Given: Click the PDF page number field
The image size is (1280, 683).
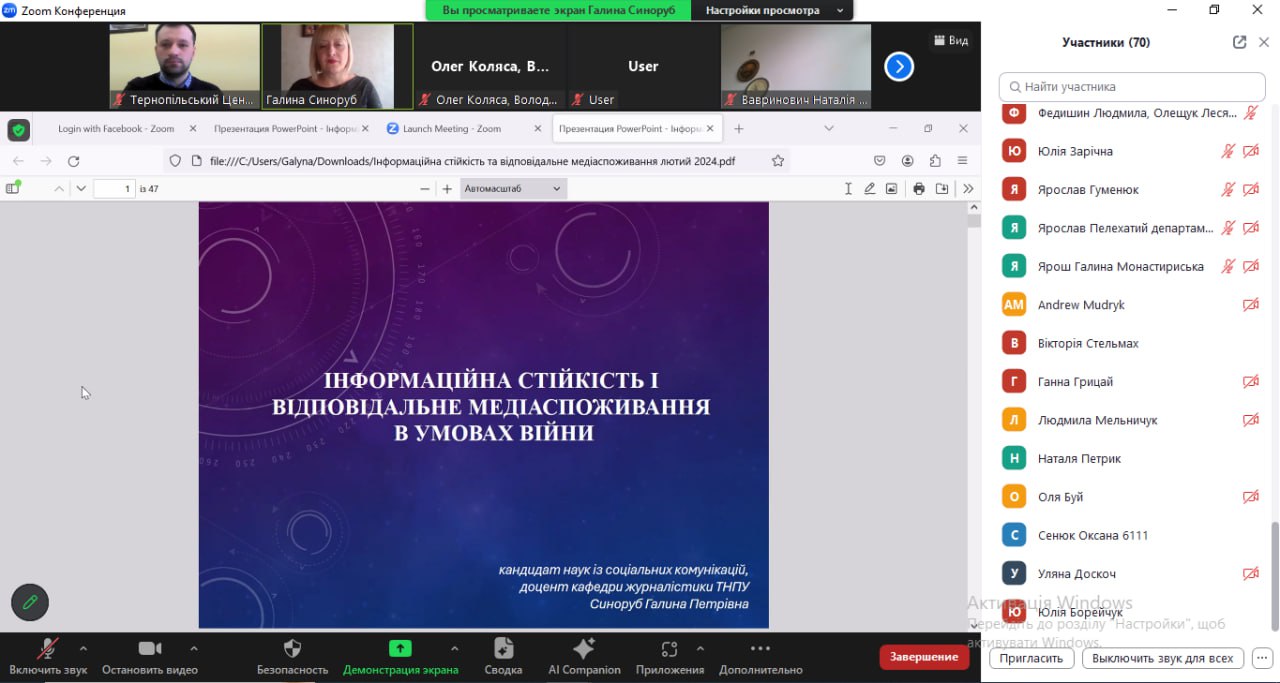Looking at the screenshot, I should tap(114, 188).
